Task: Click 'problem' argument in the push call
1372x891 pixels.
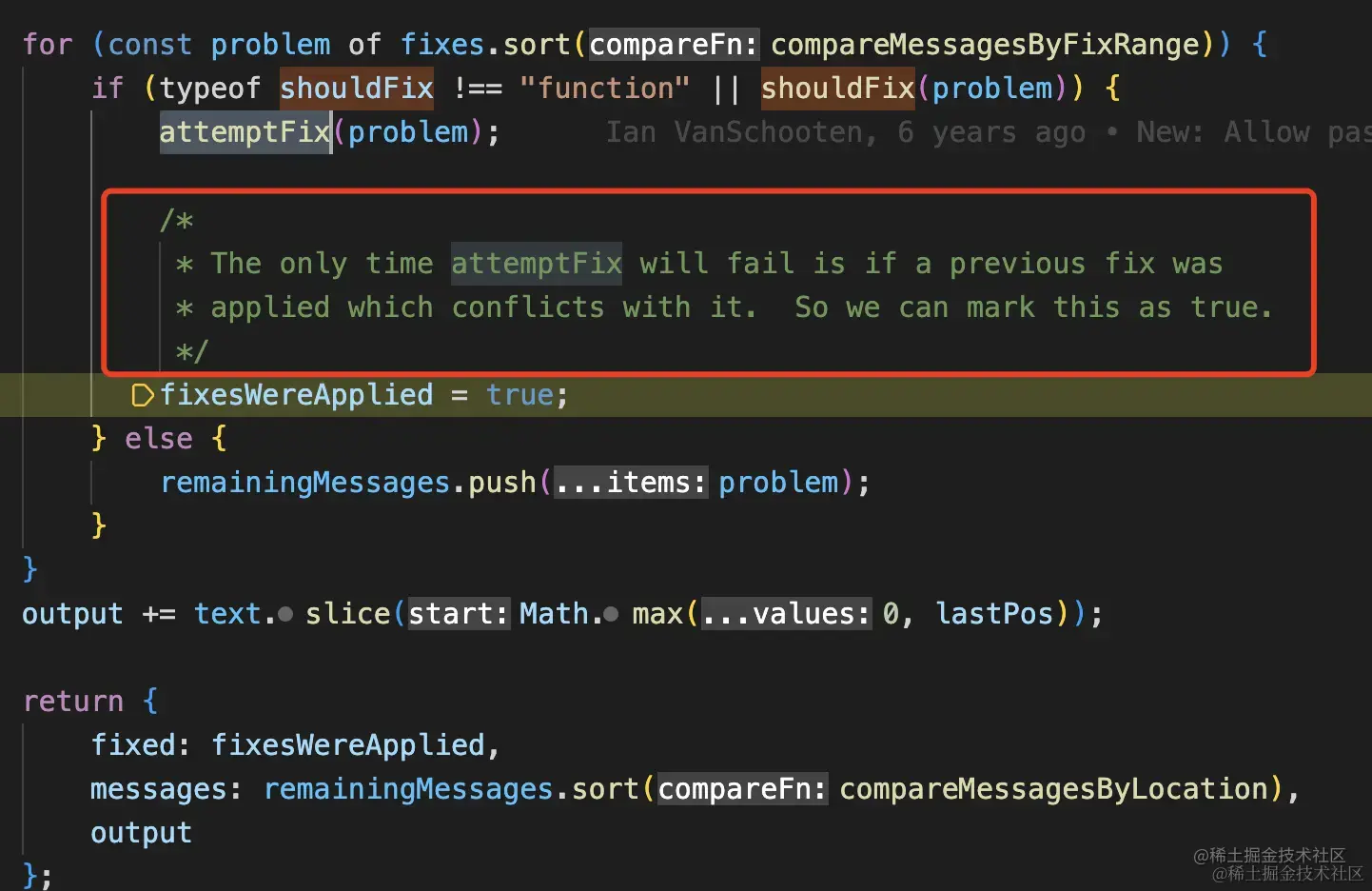Action: 778,483
